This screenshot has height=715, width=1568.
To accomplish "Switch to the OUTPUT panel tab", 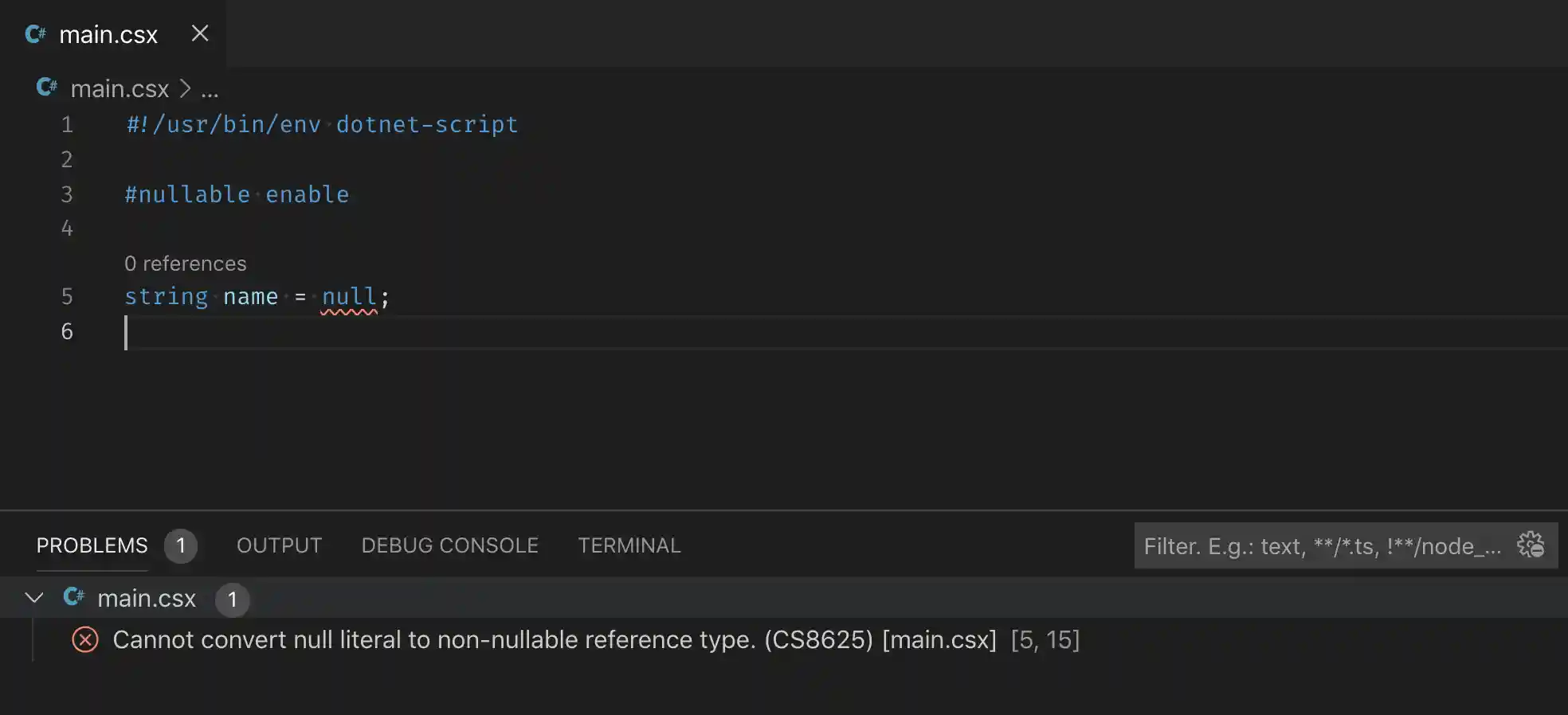I will click(x=279, y=545).
